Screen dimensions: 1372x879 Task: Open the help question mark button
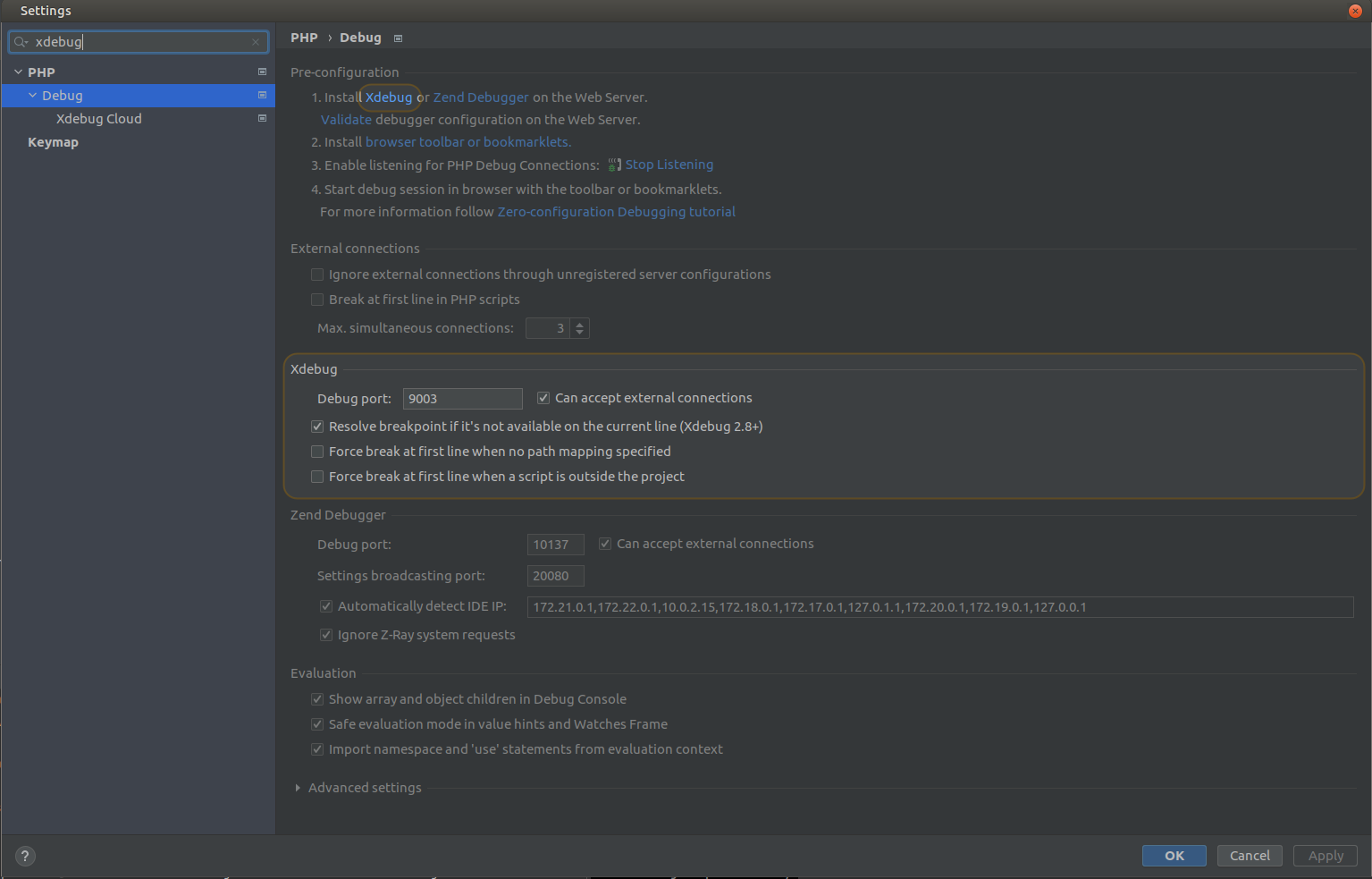click(x=25, y=856)
